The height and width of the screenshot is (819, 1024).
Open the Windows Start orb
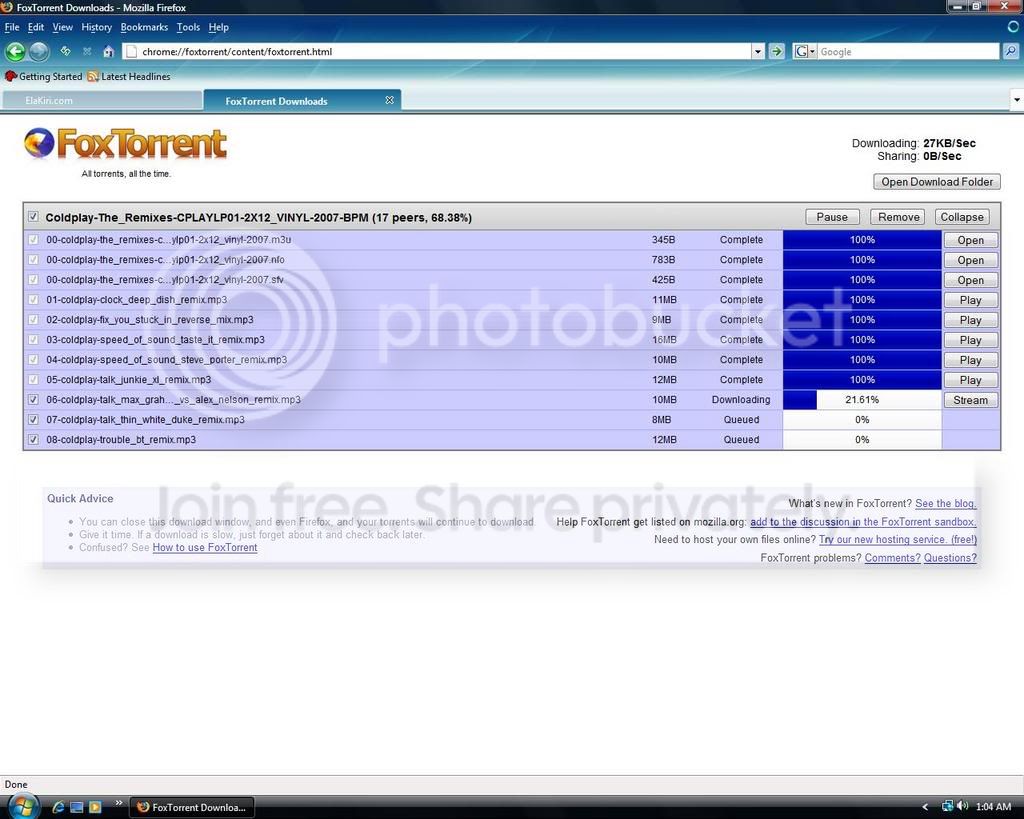(22, 806)
